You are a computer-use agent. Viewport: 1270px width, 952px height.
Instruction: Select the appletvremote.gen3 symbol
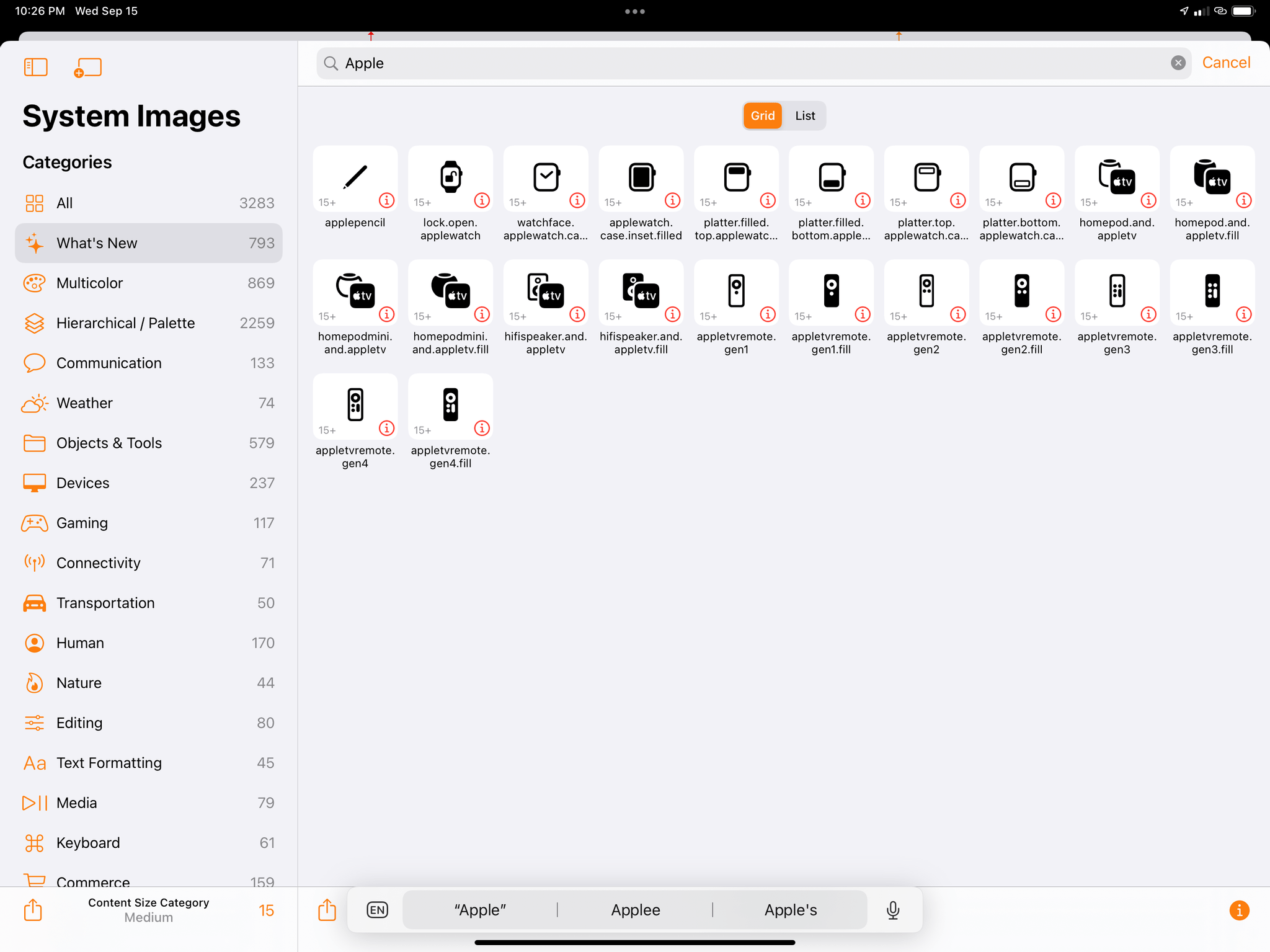coord(1117,291)
